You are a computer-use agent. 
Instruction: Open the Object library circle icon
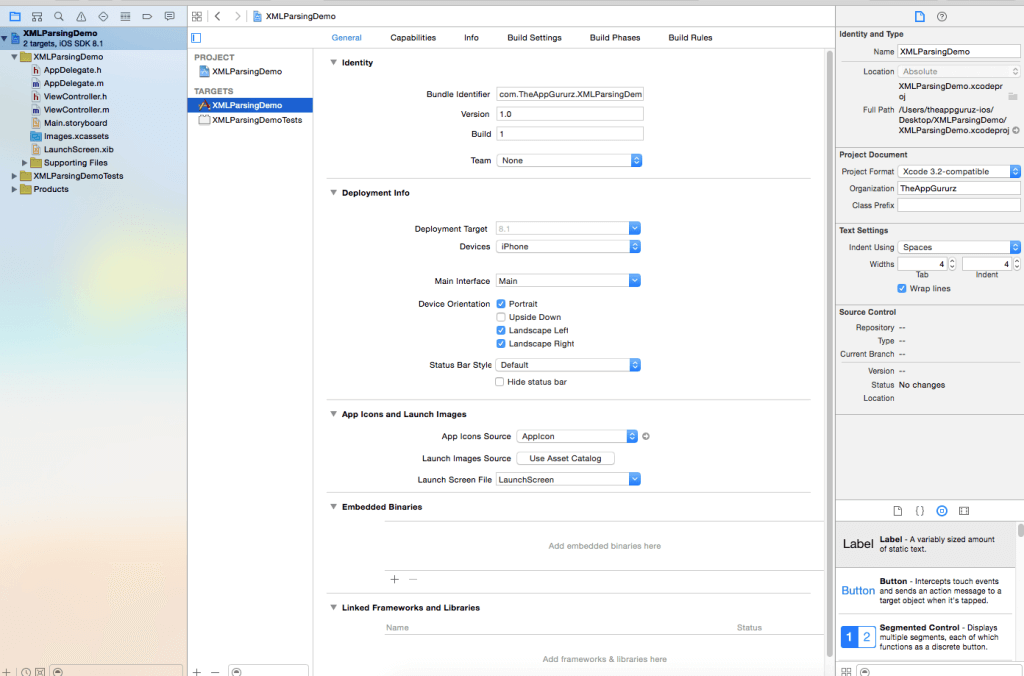[942, 511]
